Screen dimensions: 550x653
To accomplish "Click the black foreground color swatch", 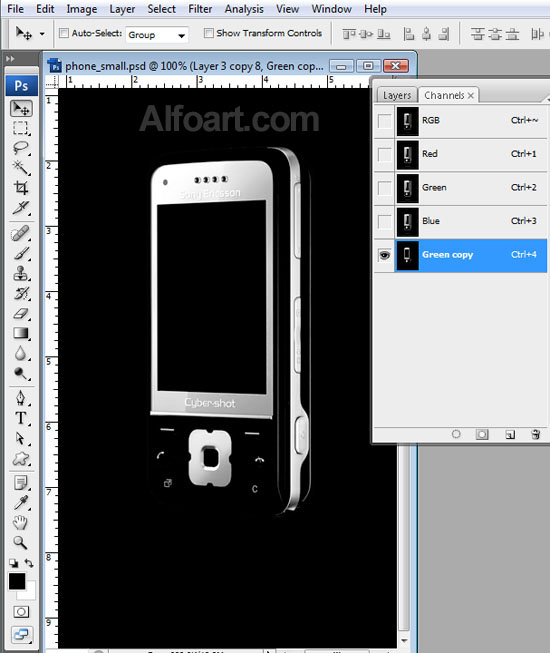I will [x=16, y=581].
